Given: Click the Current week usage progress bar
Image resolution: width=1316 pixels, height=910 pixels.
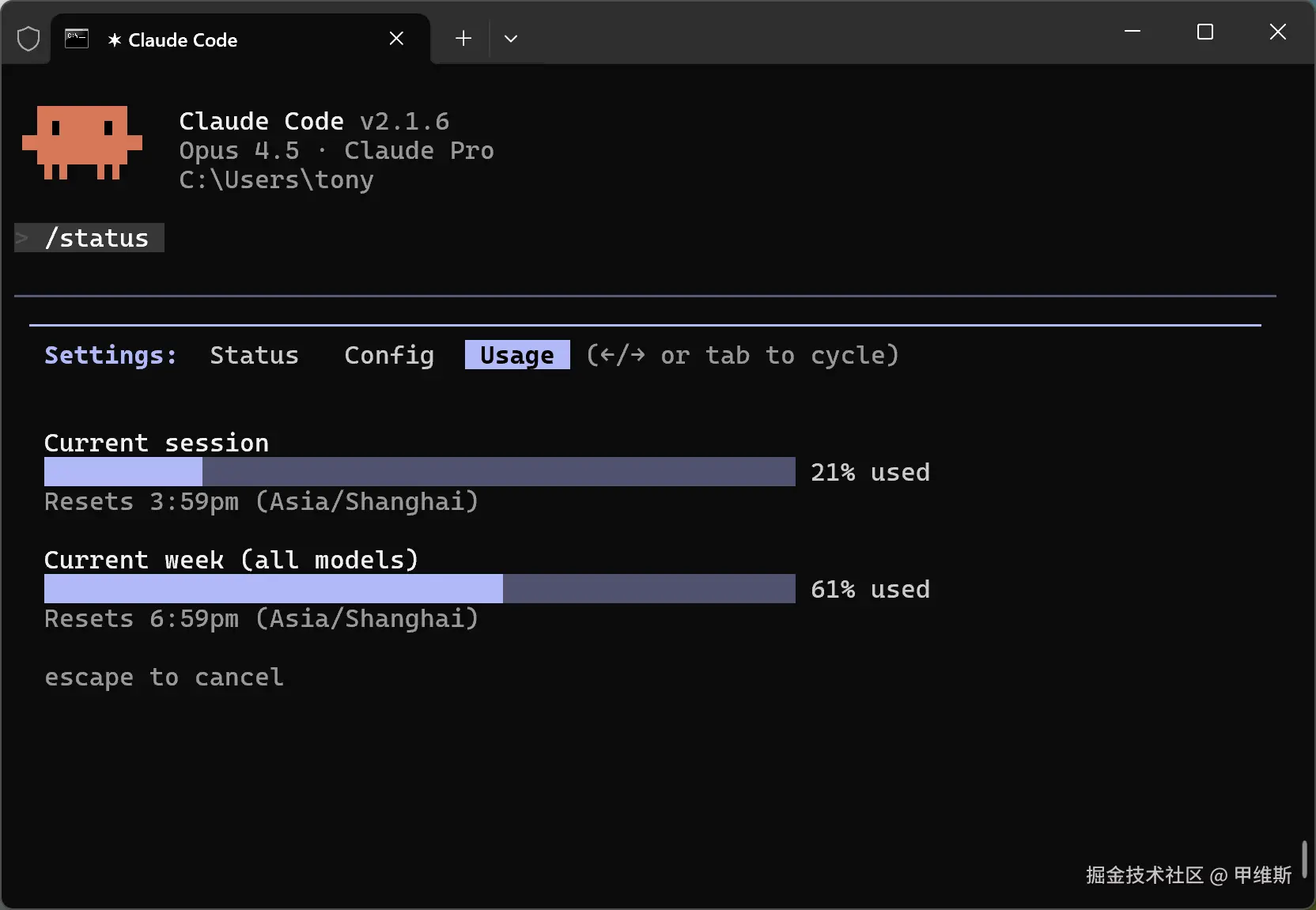Looking at the screenshot, I should click(x=419, y=589).
